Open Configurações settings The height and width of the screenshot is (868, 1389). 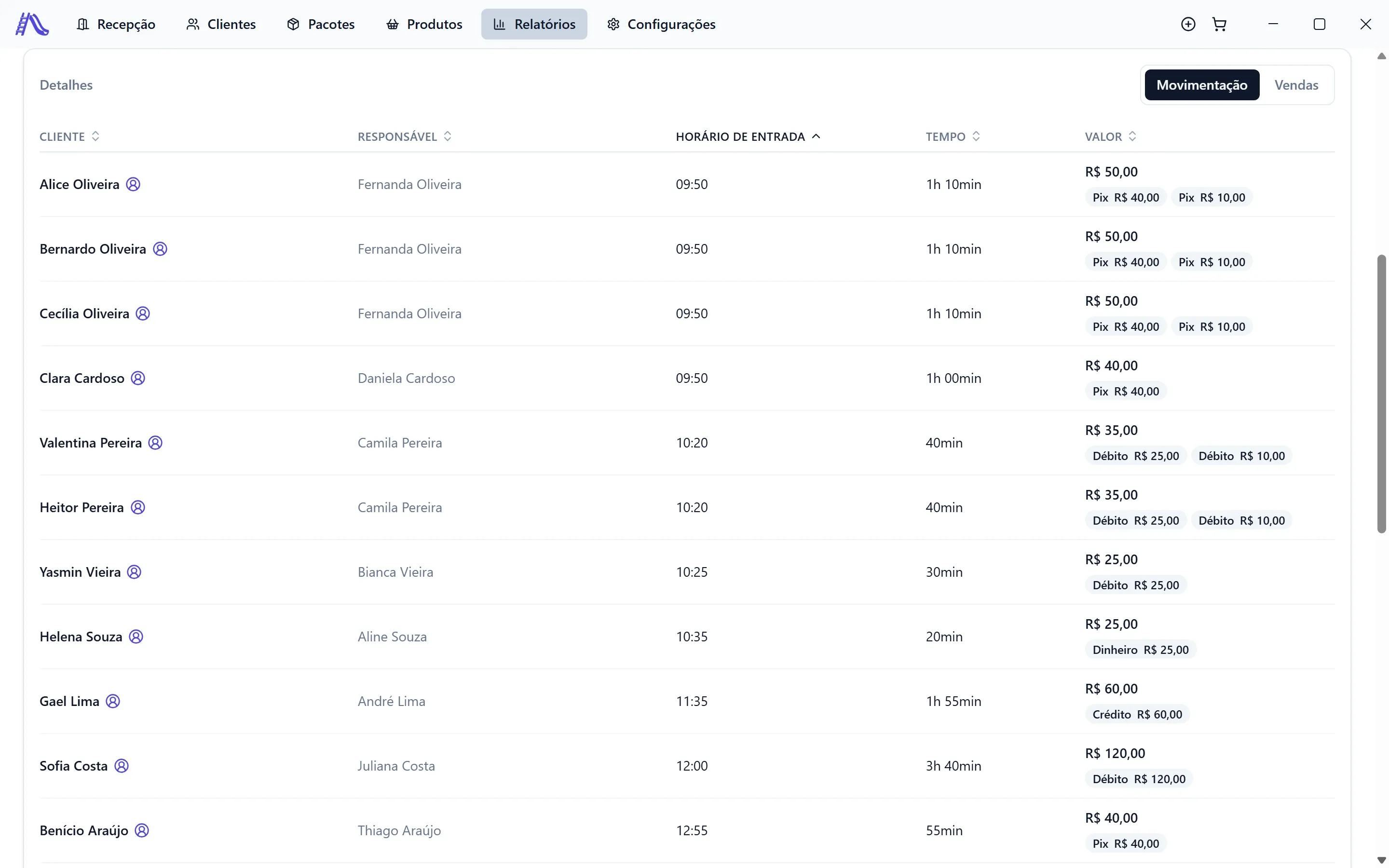click(x=661, y=24)
